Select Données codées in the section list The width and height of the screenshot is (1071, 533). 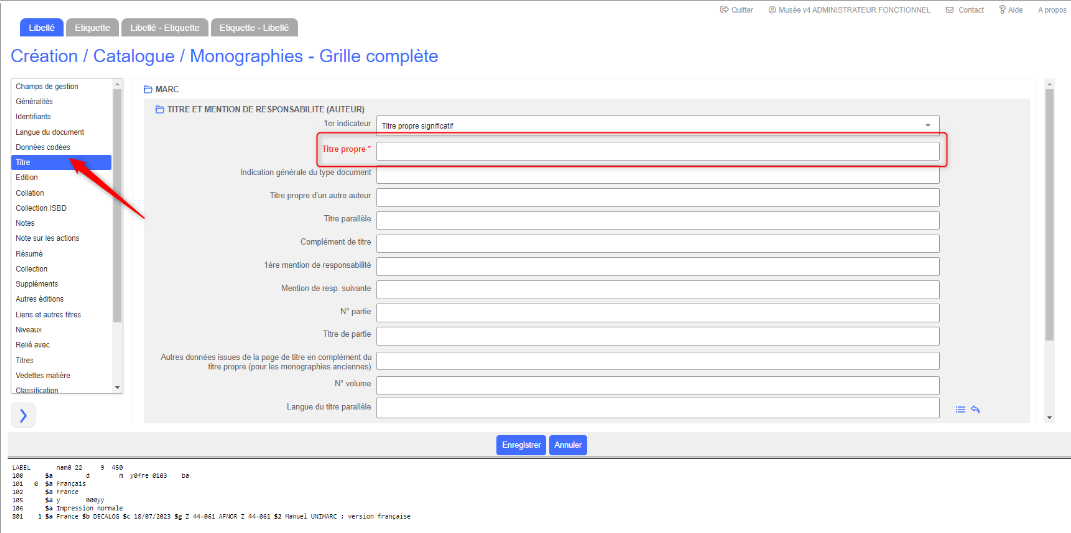43,147
